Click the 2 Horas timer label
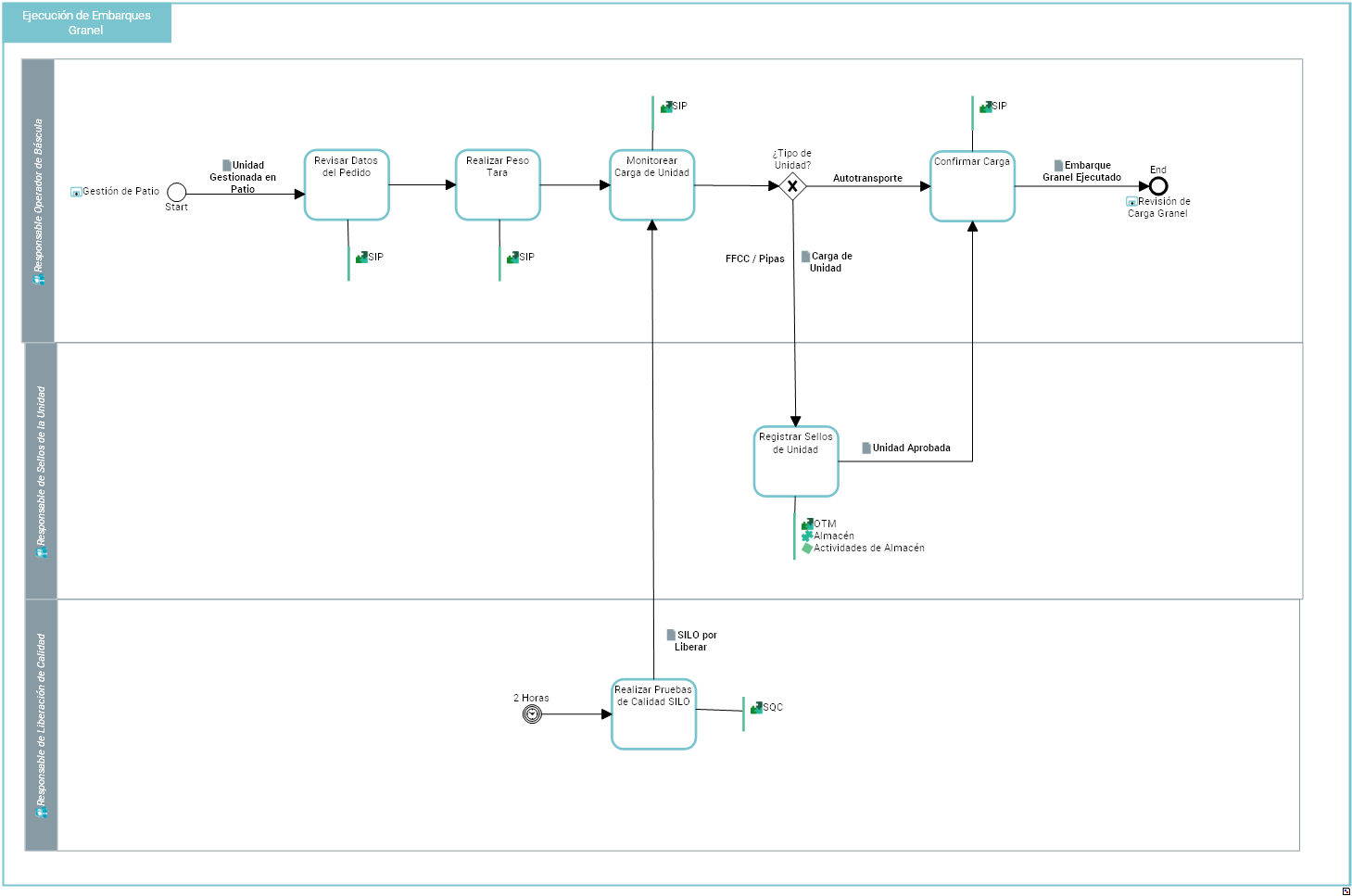Image resolution: width=1352 pixels, height=896 pixels. click(x=531, y=698)
